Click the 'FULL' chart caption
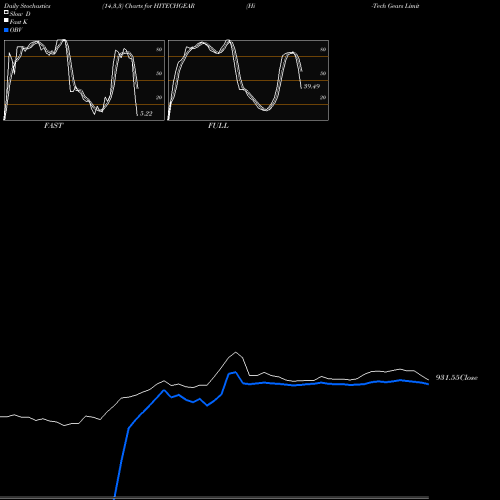The image size is (500, 500). (x=218, y=126)
